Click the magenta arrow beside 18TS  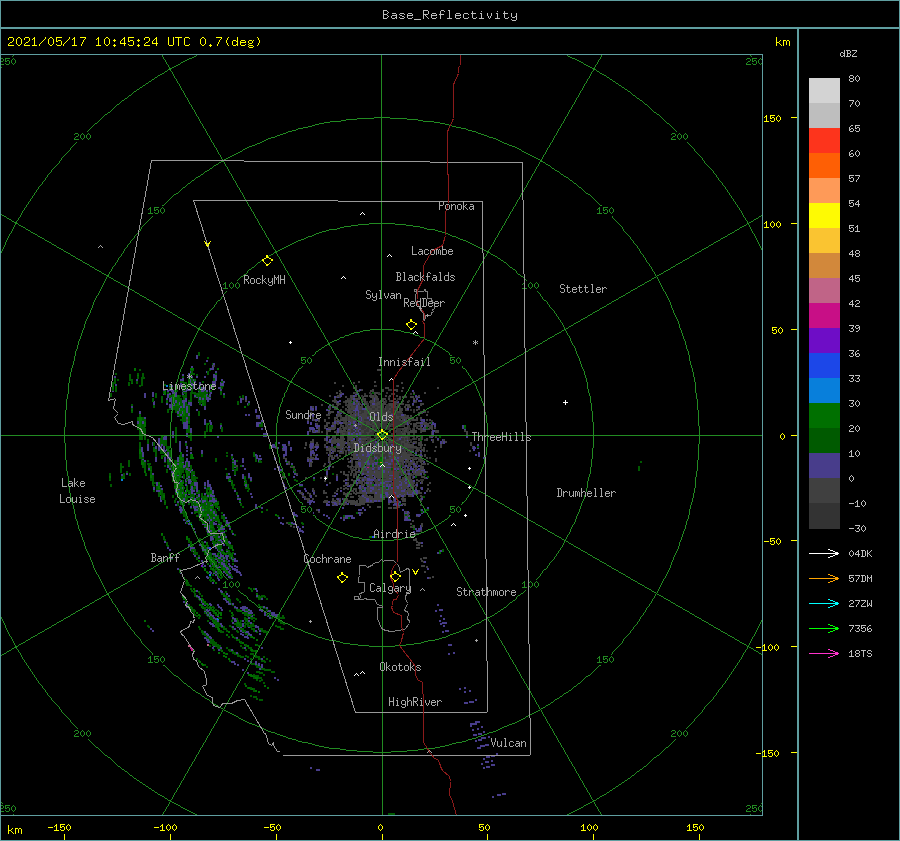click(824, 653)
